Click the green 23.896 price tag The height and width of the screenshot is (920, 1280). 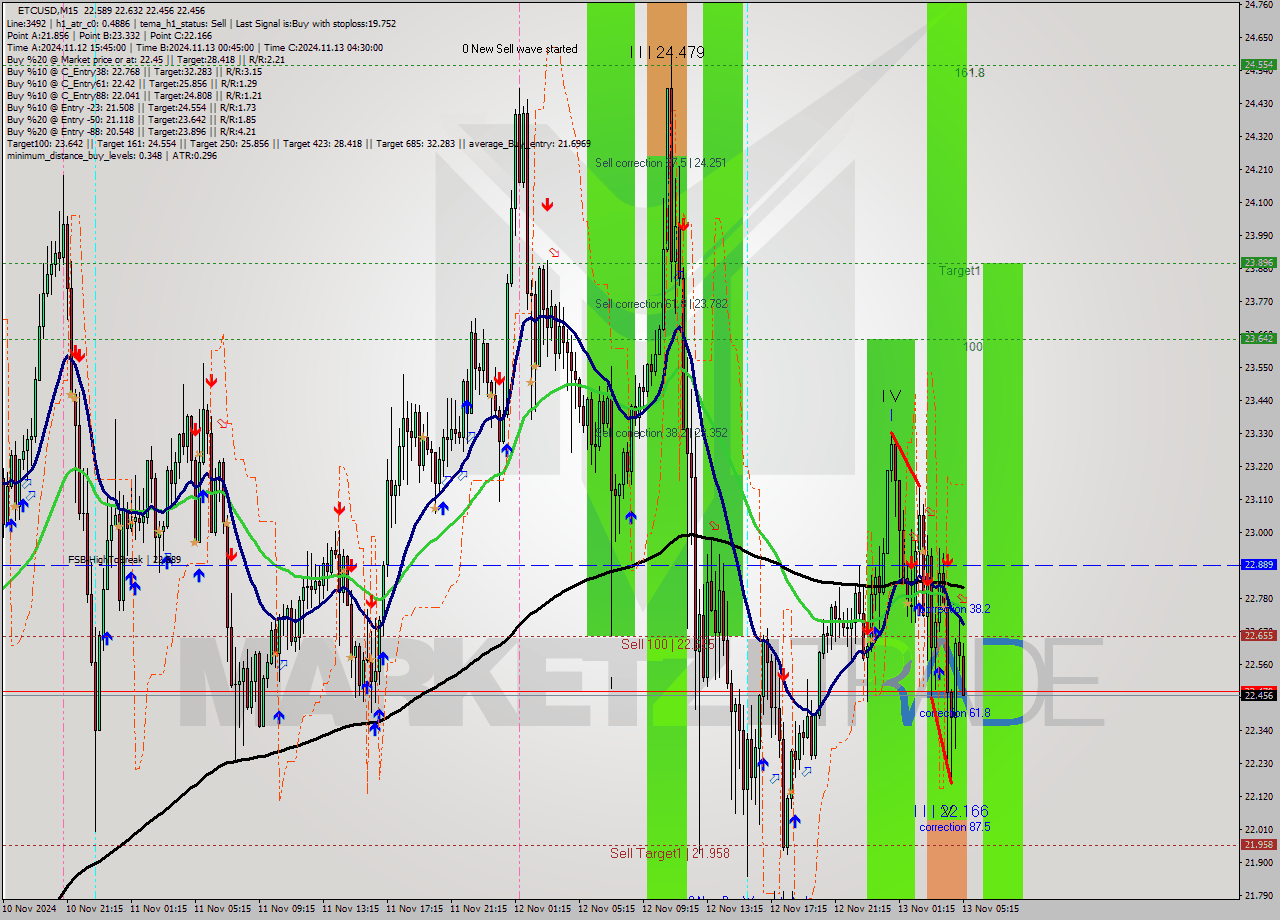coord(1258,263)
